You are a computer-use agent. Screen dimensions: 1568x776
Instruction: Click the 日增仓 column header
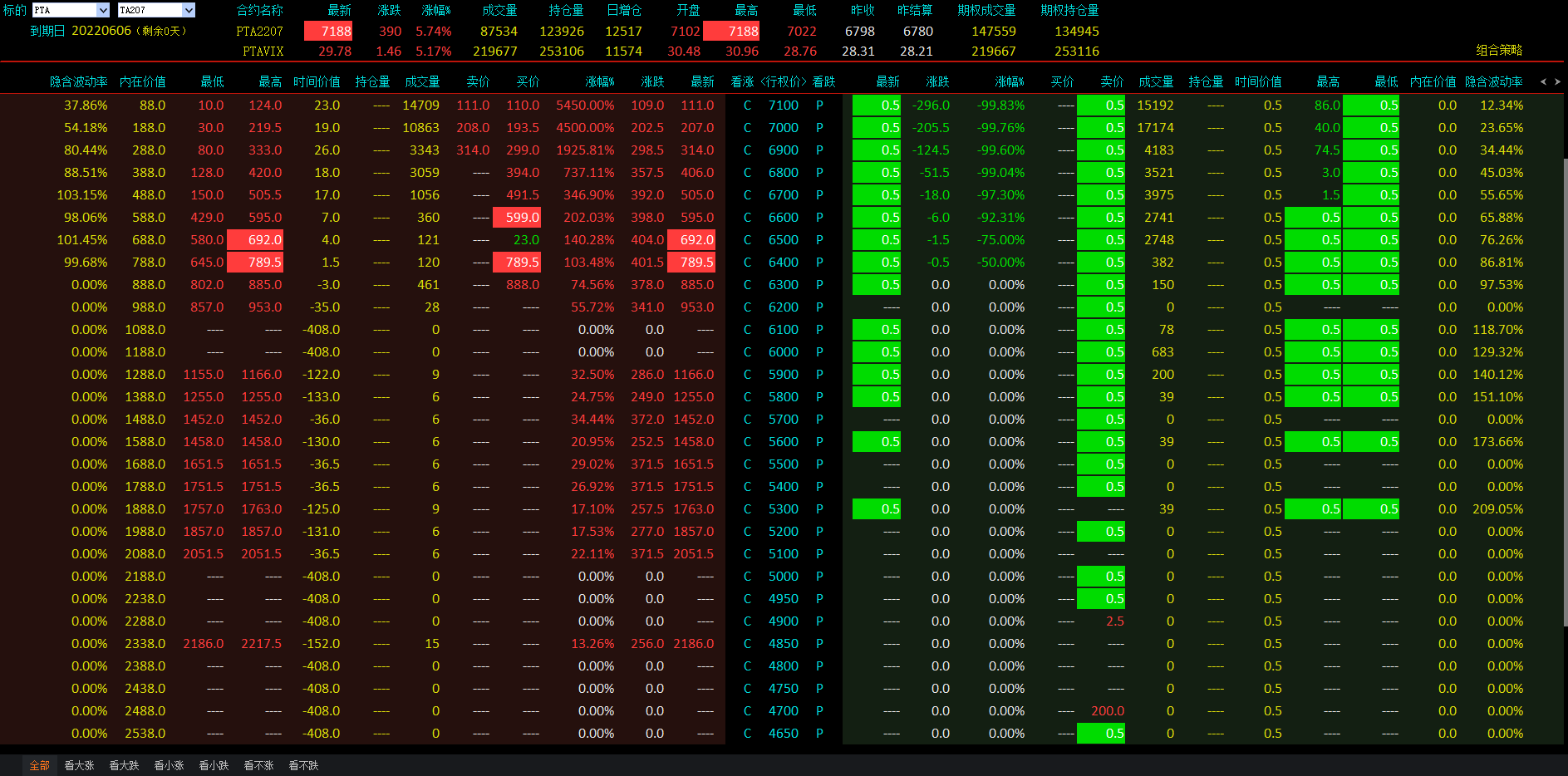[x=623, y=10]
